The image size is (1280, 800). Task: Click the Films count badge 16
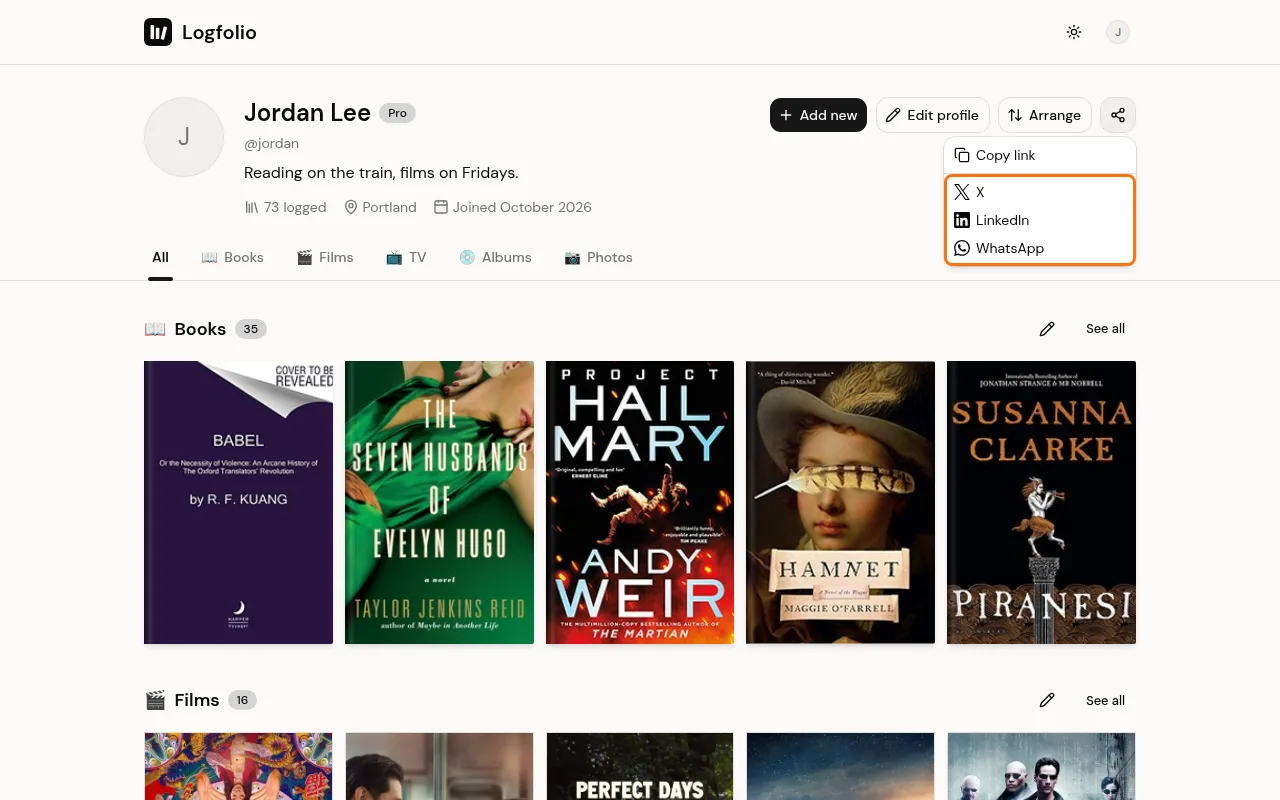(x=242, y=701)
